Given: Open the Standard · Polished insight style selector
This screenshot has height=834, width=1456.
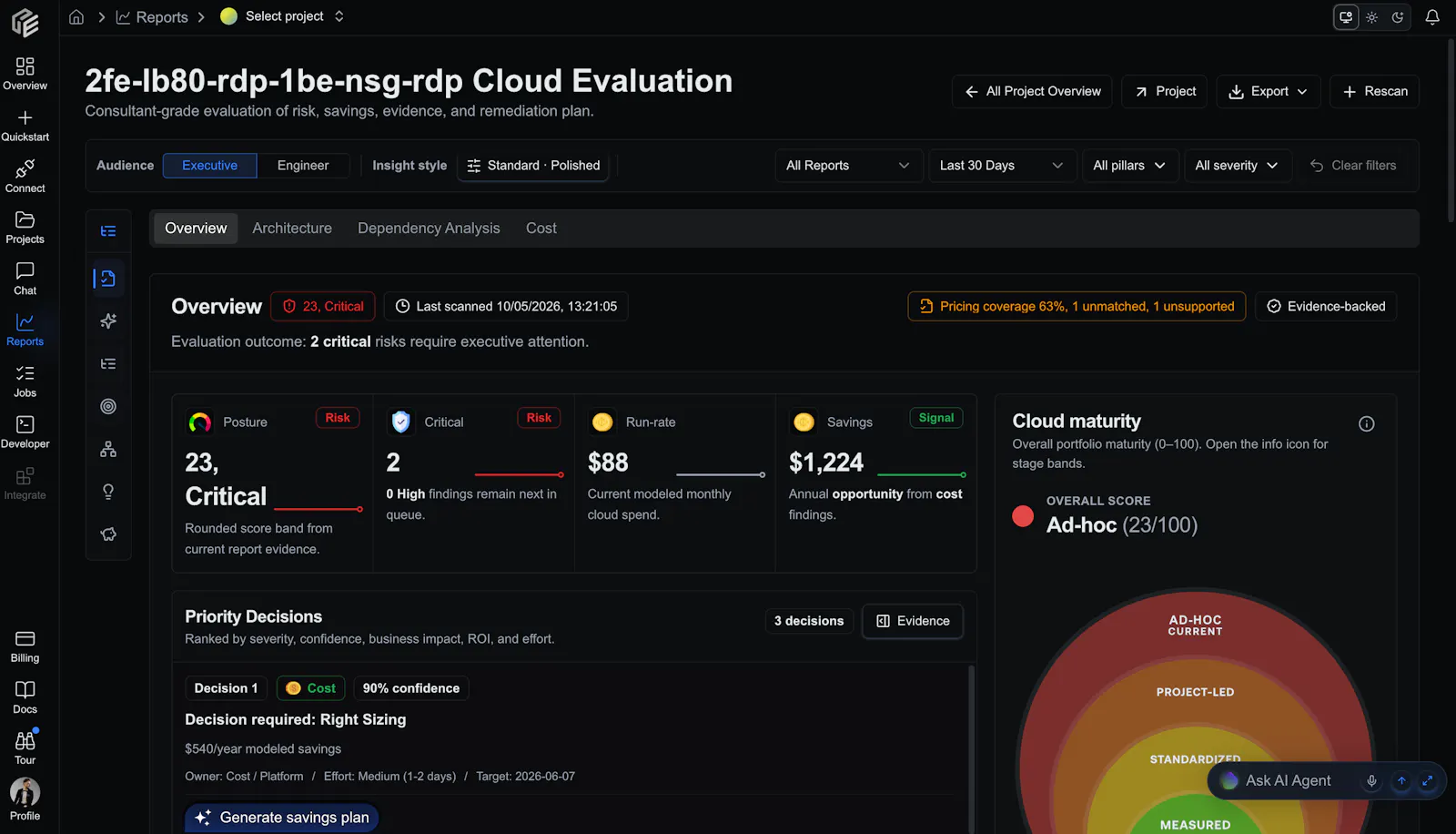Looking at the screenshot, I should click(x=533, y=165).
